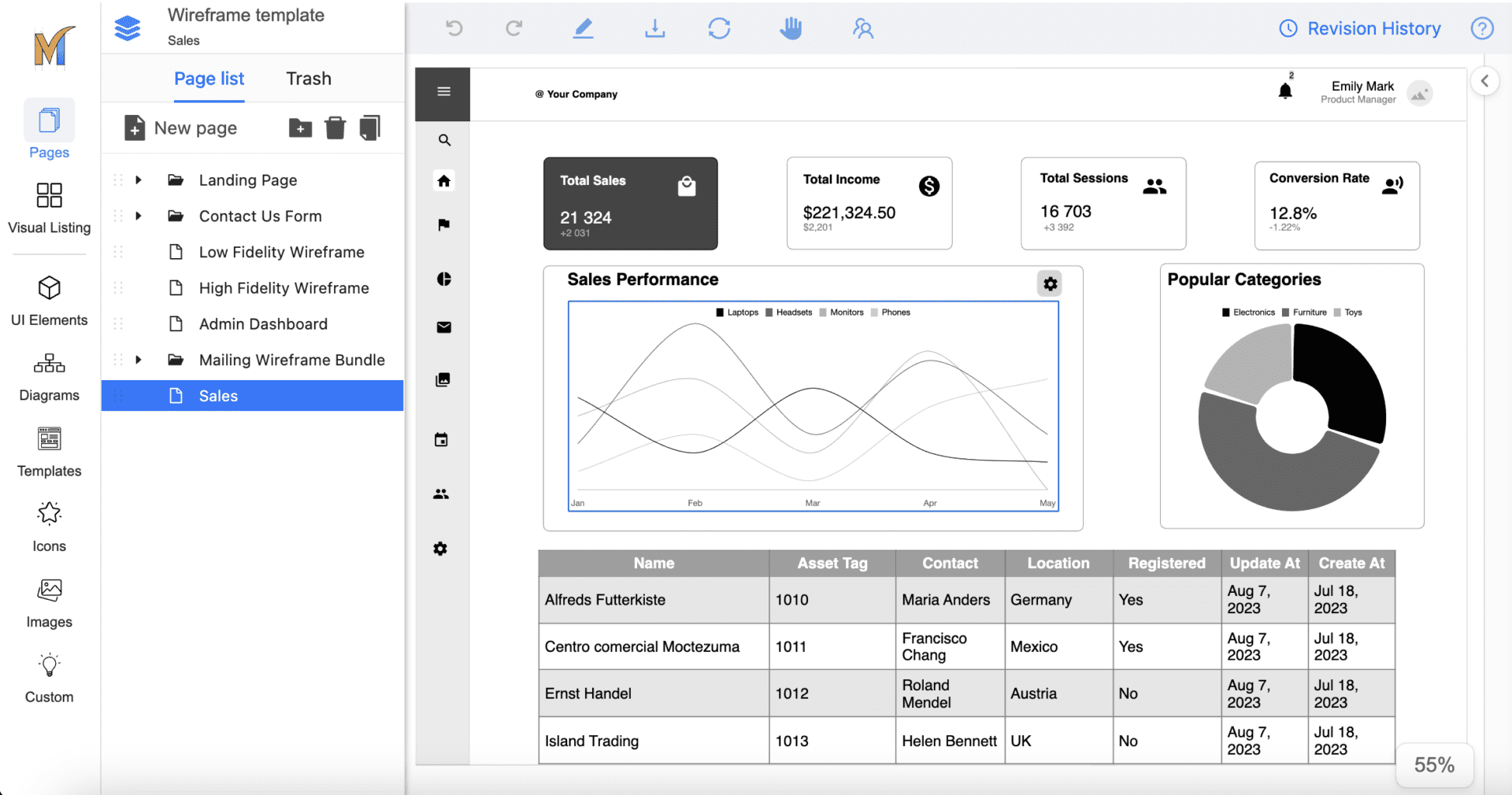Switch to the Trash tab
Screen dimensions: 1512x795
308,78
